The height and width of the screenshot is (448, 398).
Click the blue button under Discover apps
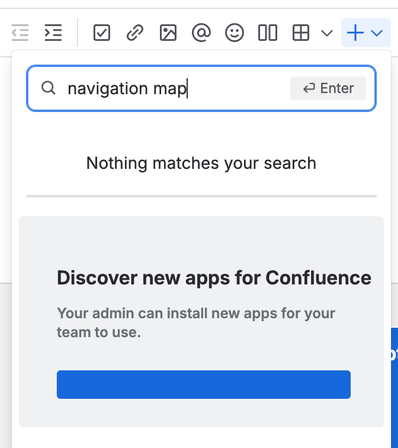[x=204, y=384]
